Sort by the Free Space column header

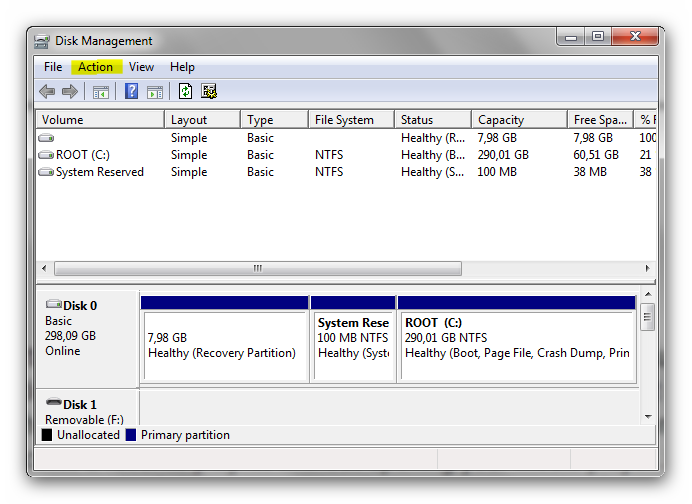point(601,120)
